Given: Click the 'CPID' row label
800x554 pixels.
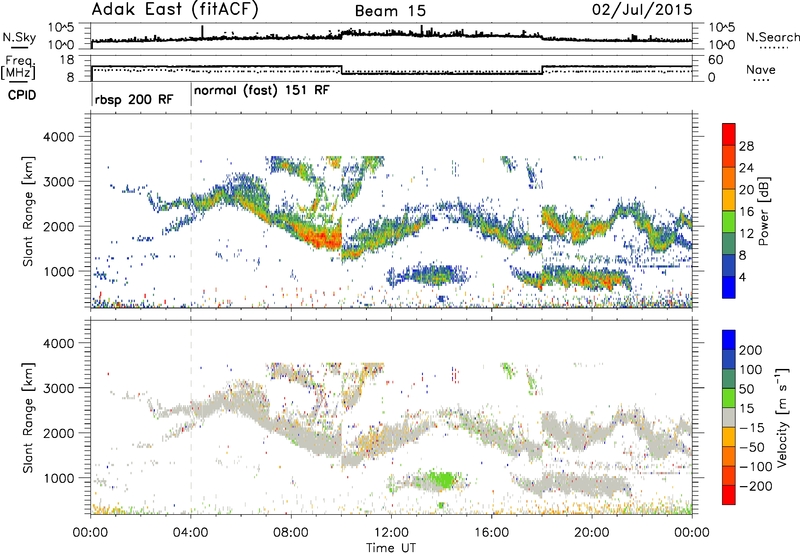Looking at the screenshot, I should 22,95.
